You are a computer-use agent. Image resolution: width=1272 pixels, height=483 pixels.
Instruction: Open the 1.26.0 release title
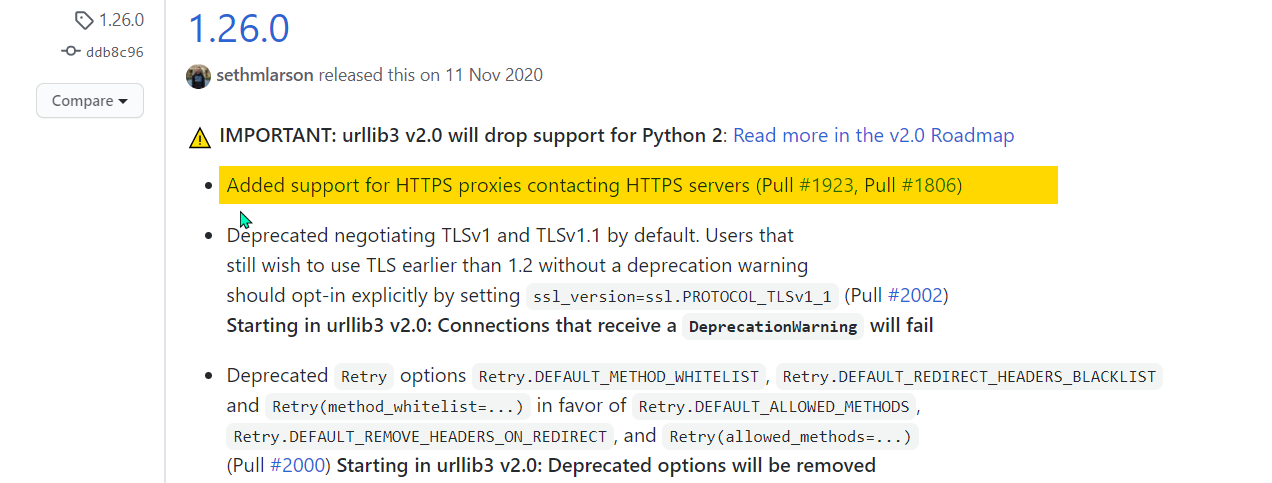pyautogui.click(x=239, y=27)
